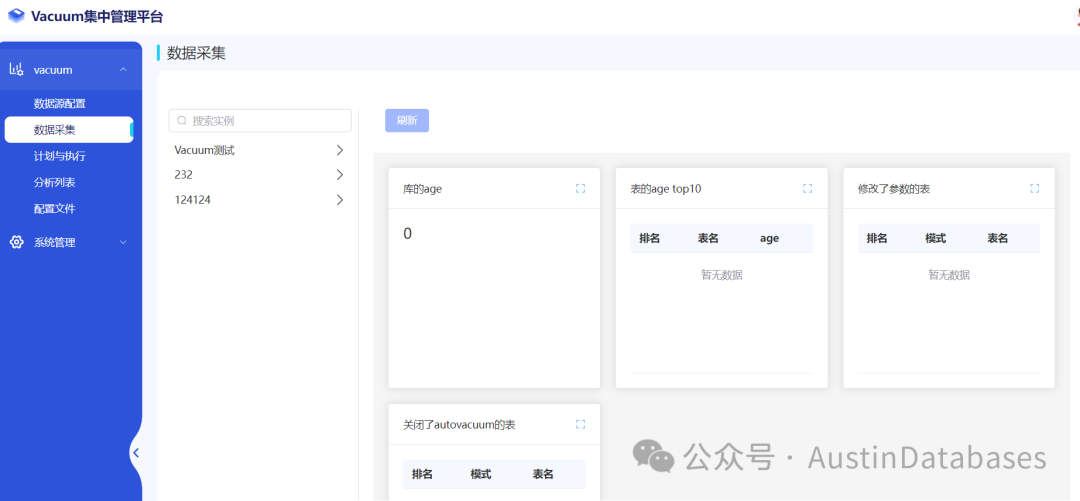The image size is (1080, 501).
Task: Click the Vacuum集中管理平台 title
Action: [x=97, y=17]
